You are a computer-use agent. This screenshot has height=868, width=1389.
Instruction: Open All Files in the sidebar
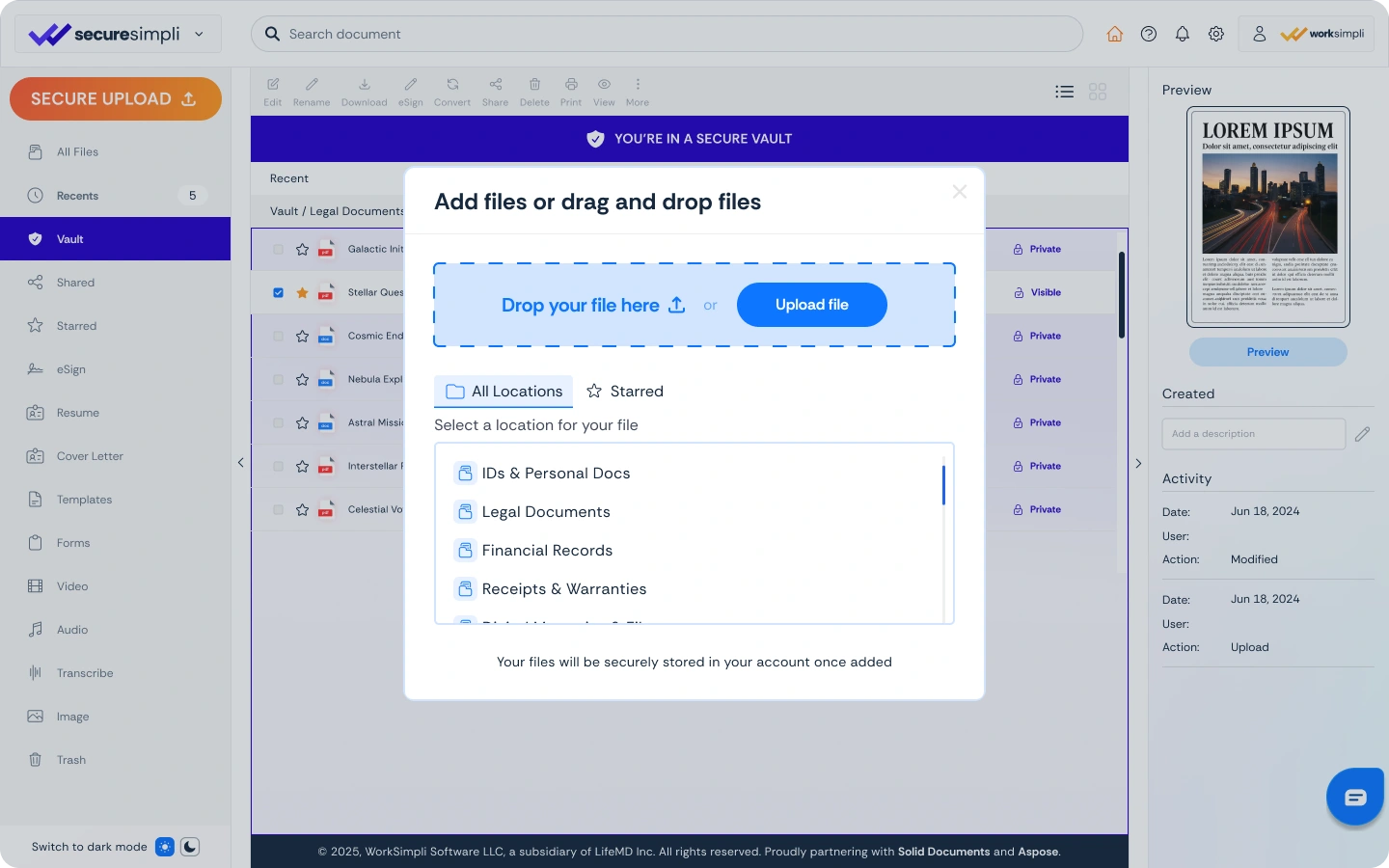[116, 152]
